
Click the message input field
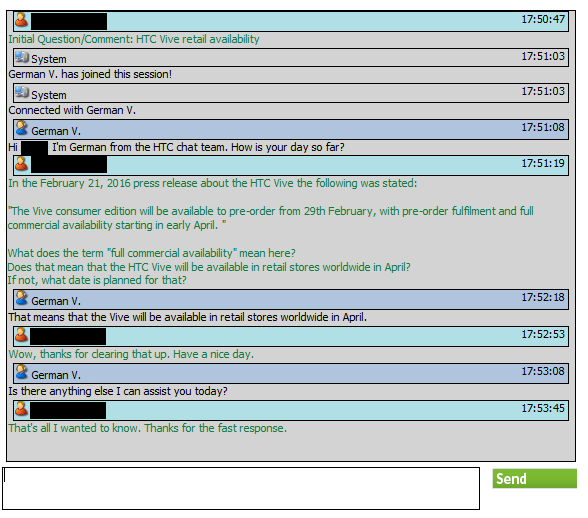click(x=241, y=488)
